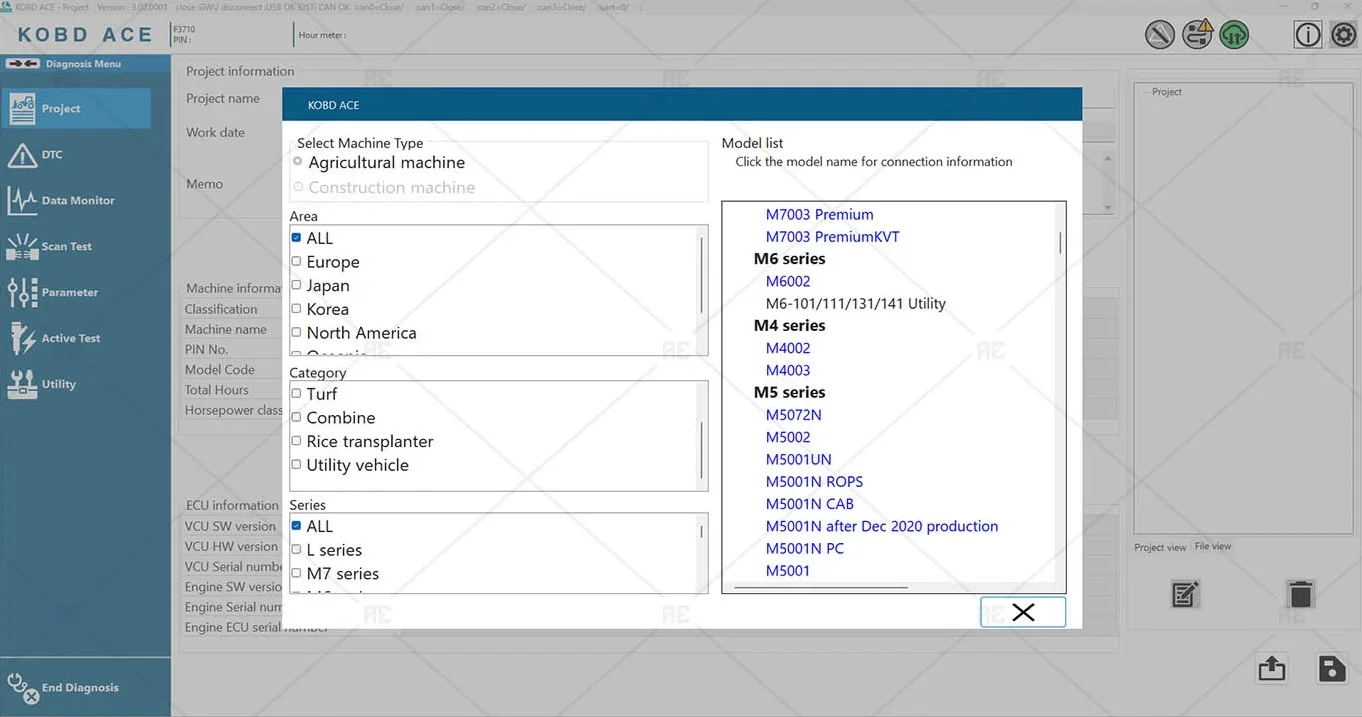Click the connection warning status icon
Viewport: 1362px width, 717px height.
1197,35
